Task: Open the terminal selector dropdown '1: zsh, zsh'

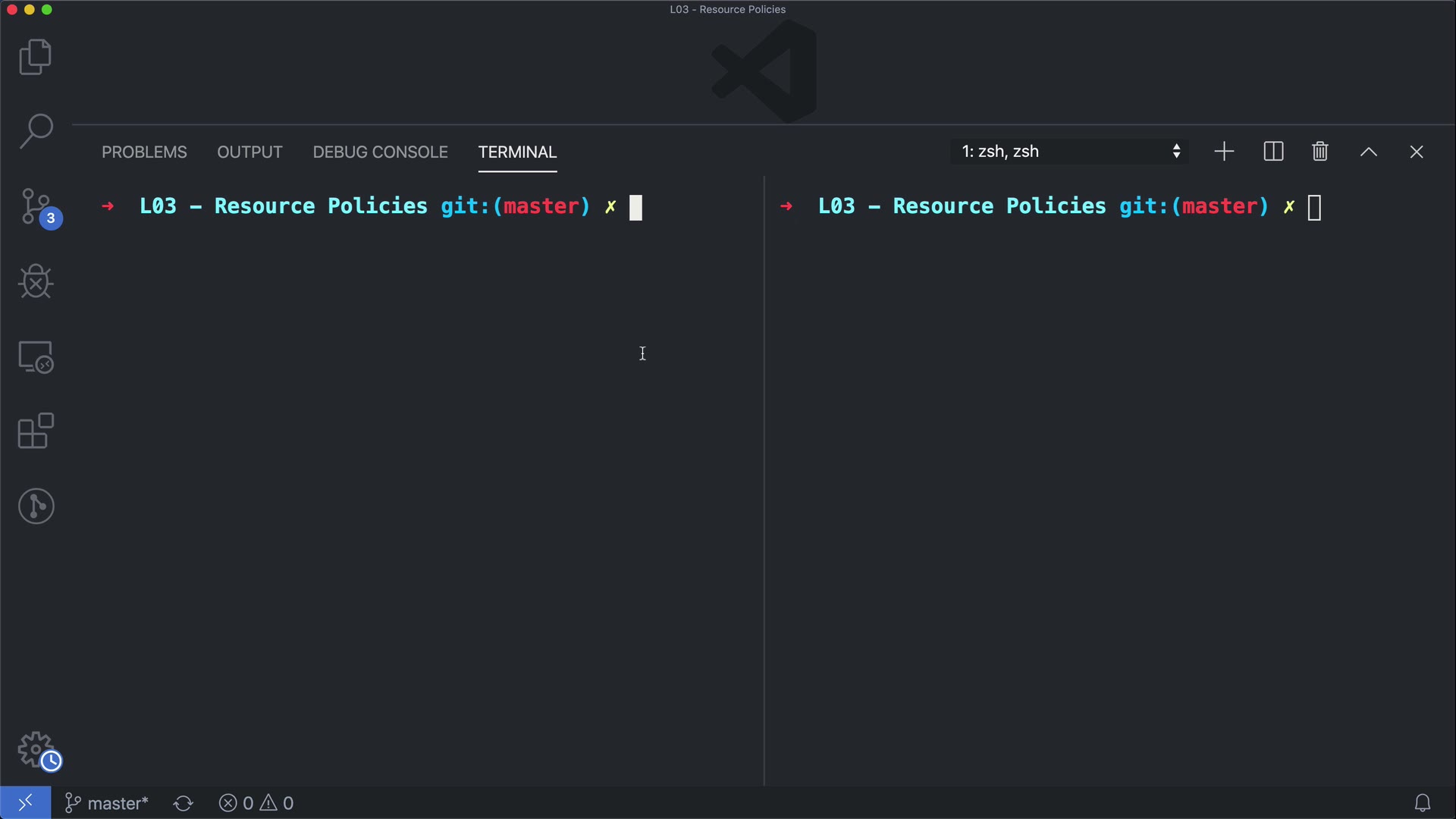Action: click(1069, 152)
